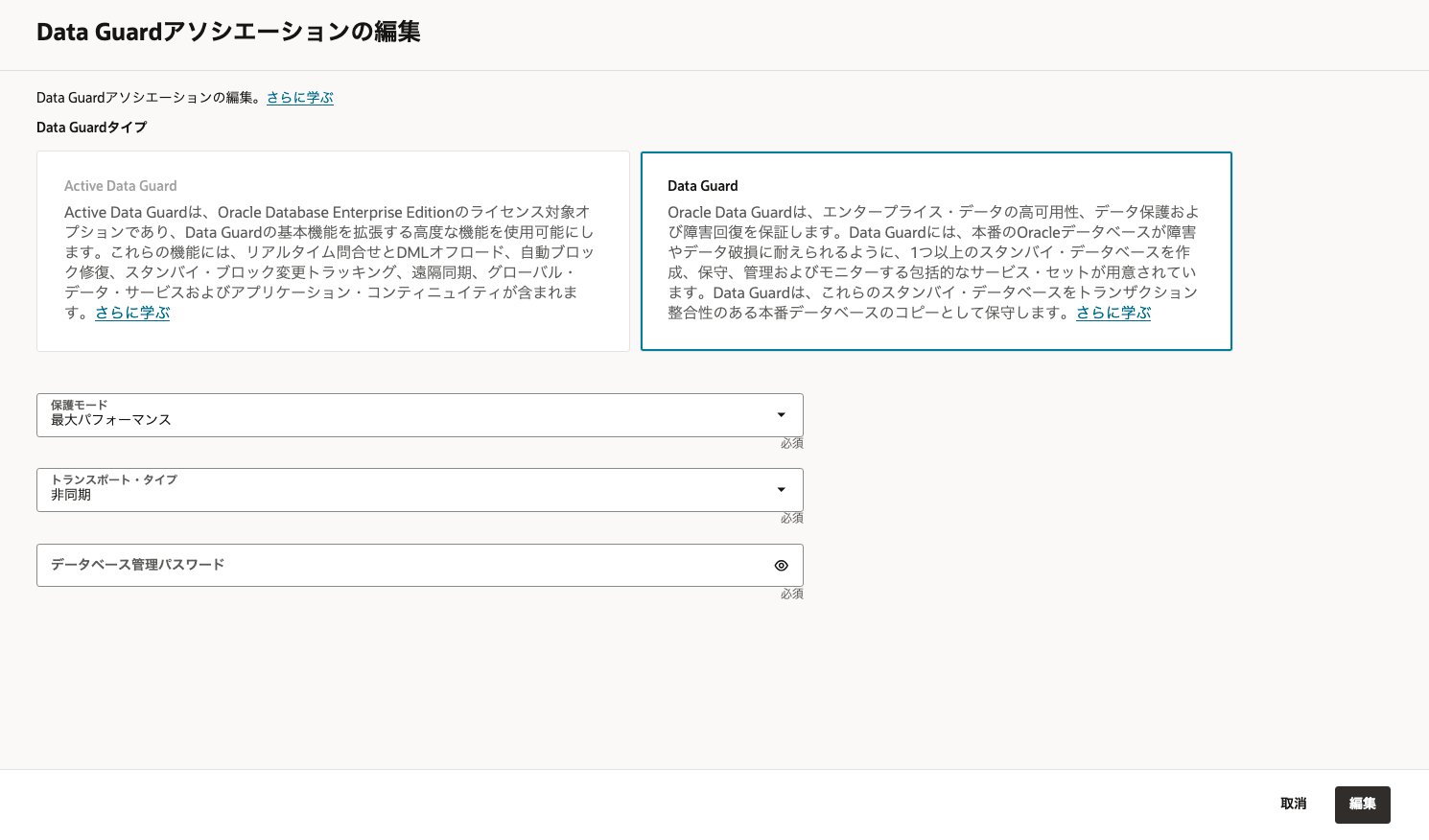The height and width of the screenshot is (840, 1429).
Task: Show password with the eye icon
Action: (781, 566)
